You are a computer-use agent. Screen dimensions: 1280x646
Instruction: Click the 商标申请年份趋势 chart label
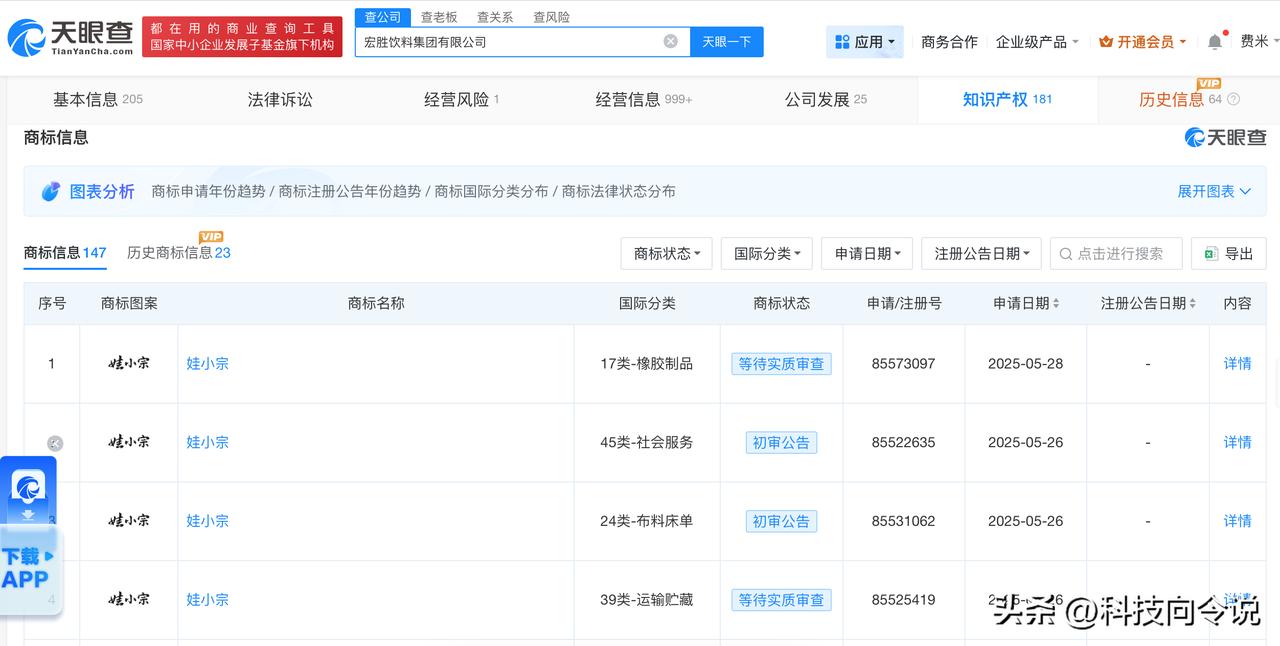pos(208,191)
